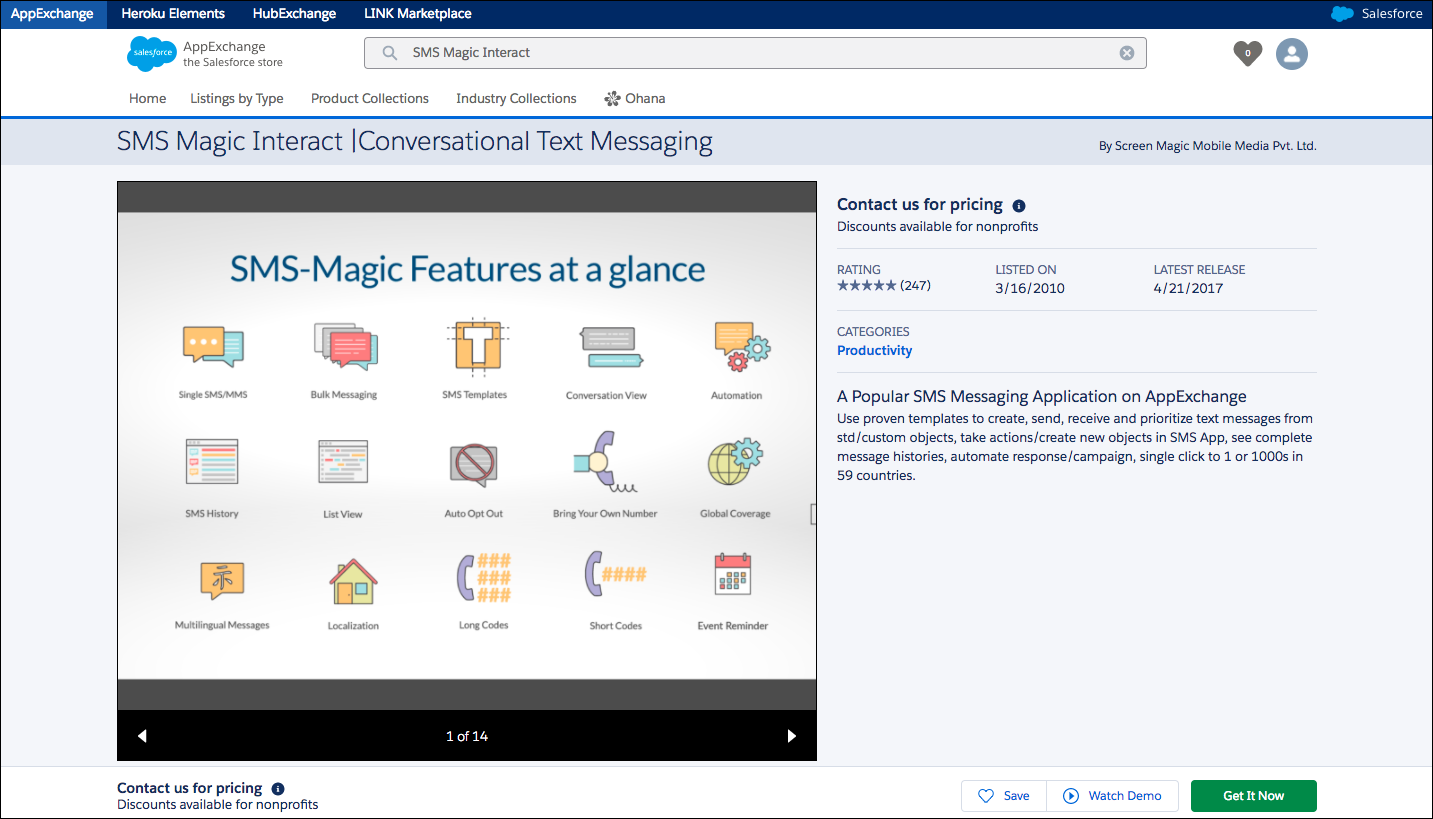The height and width of the screenshot is (819, 1433).
Task: Switch to LINK Marketplace tab
Action: tap(418, 14)
